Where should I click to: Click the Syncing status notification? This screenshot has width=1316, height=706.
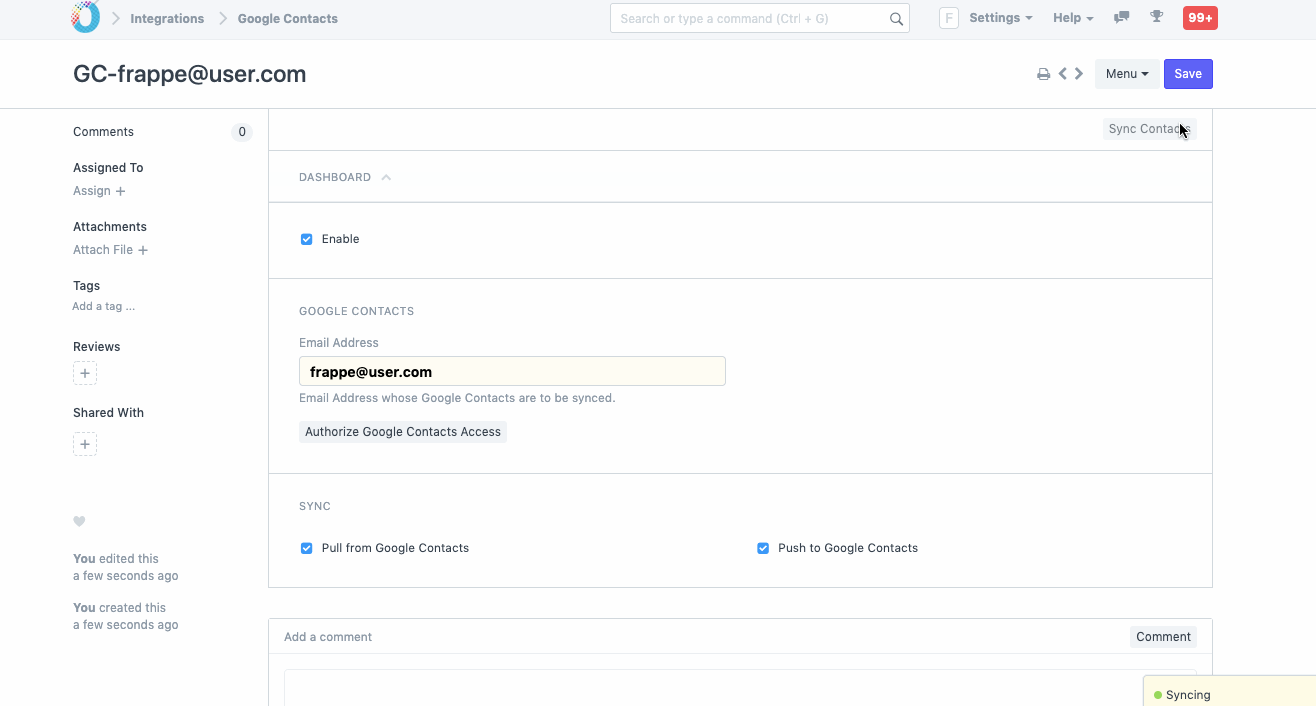1229,692
